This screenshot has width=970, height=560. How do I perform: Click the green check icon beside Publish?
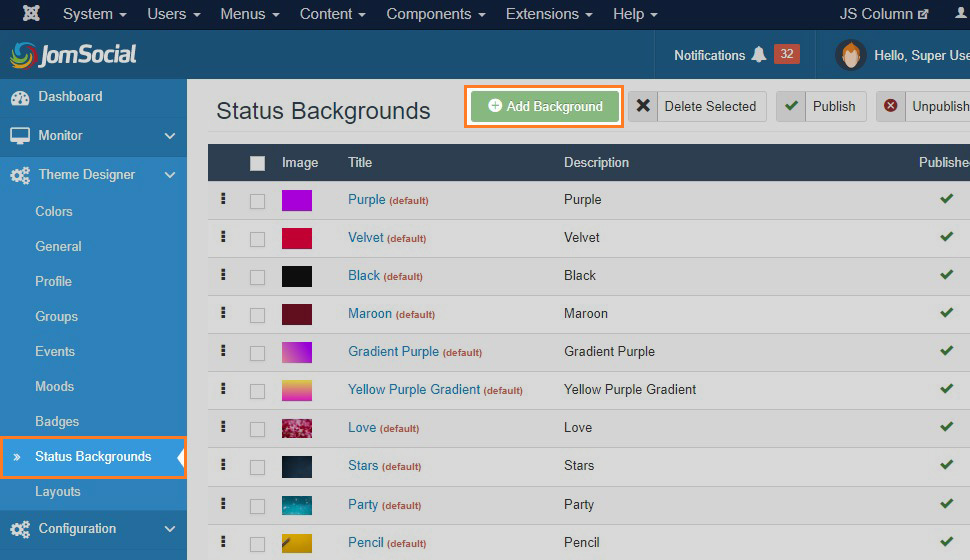pyautogui.click(x=791, y=106)
